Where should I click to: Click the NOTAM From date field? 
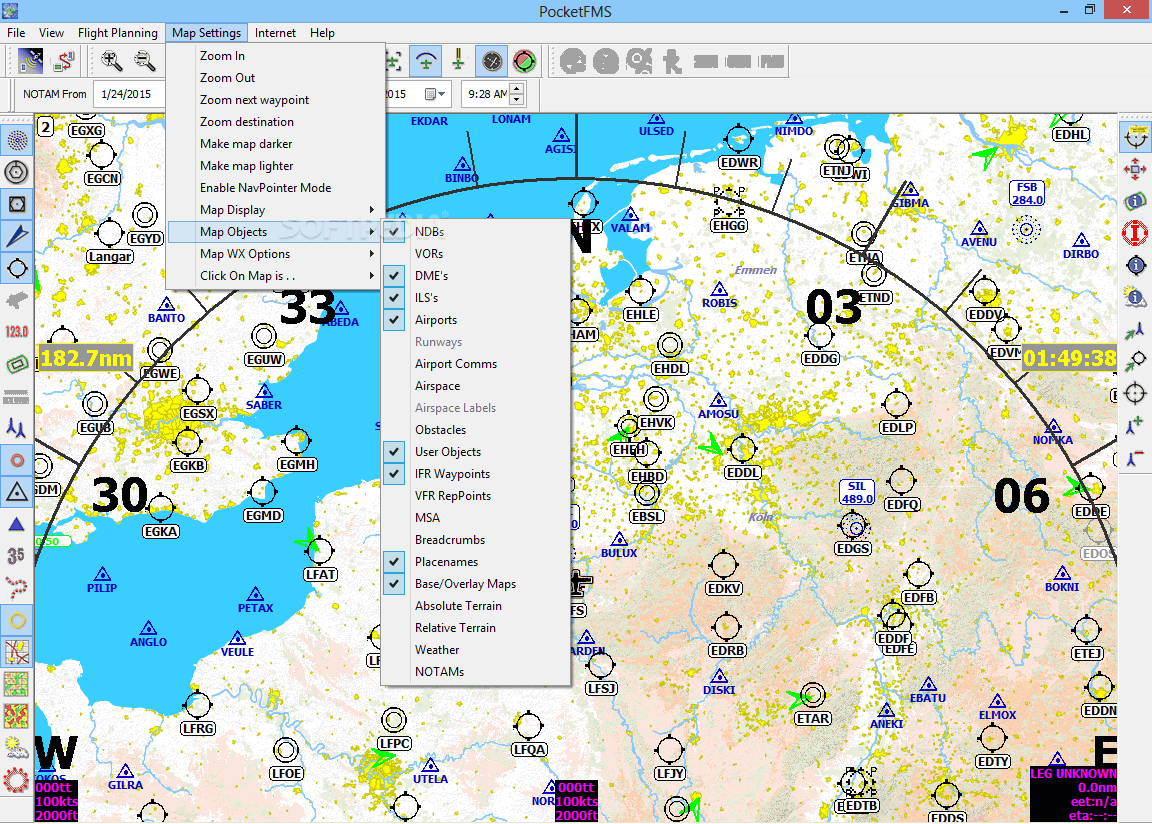(129, 94)
